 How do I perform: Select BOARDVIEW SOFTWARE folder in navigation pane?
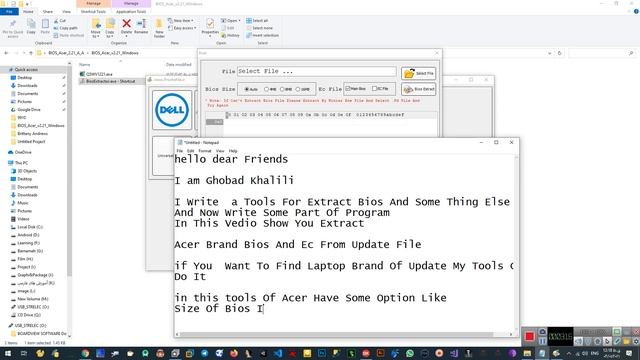click(x=39, y=333)
